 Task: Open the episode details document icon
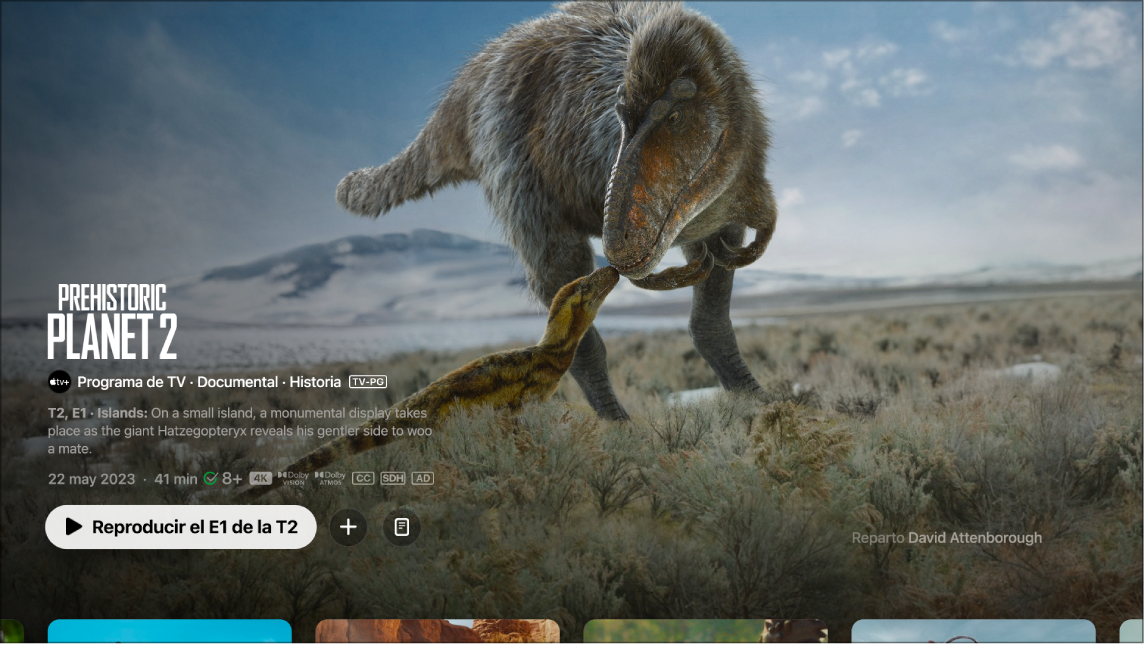click(x=402, y=527)
